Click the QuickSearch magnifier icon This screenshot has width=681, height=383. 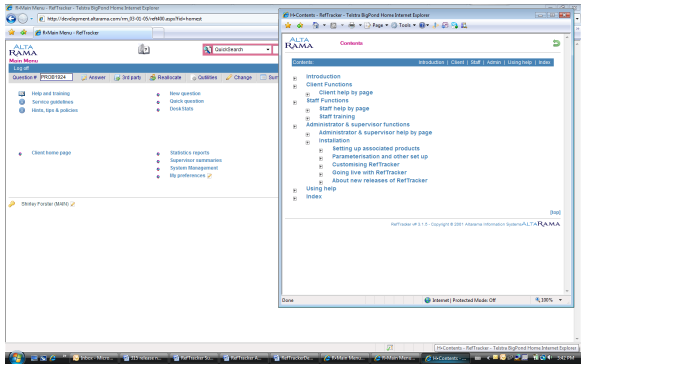tap(208, 50)
